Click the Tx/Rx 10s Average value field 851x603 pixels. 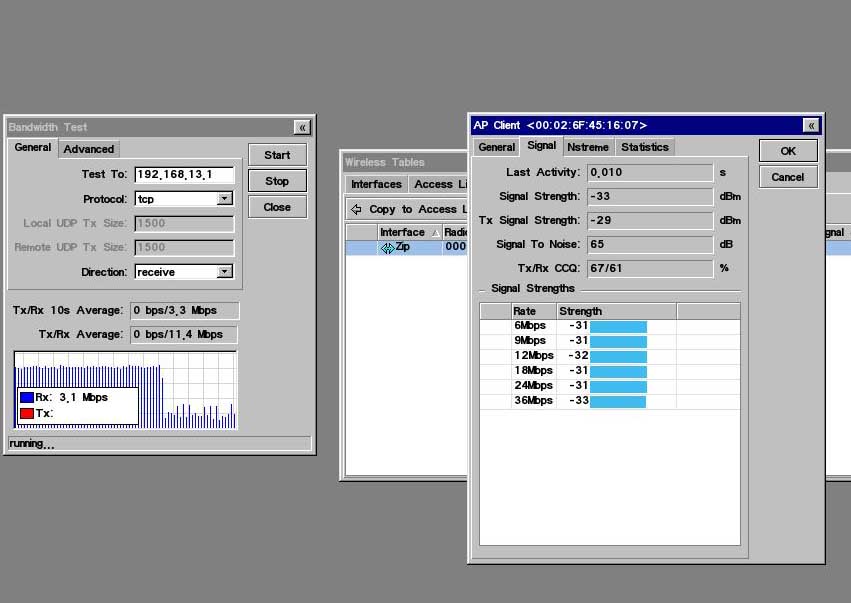tap(184, 310)
